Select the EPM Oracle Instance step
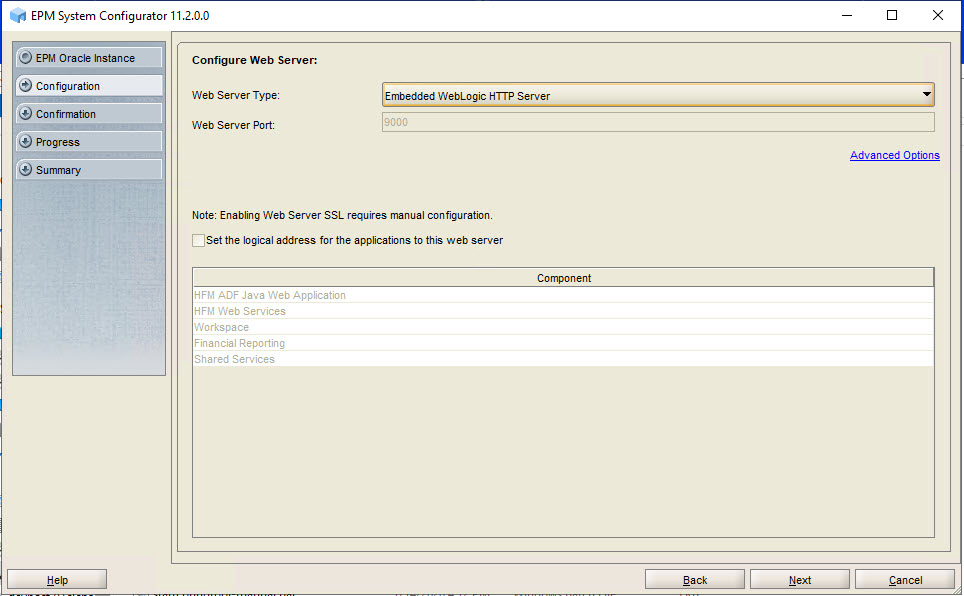 click(89, 58)
